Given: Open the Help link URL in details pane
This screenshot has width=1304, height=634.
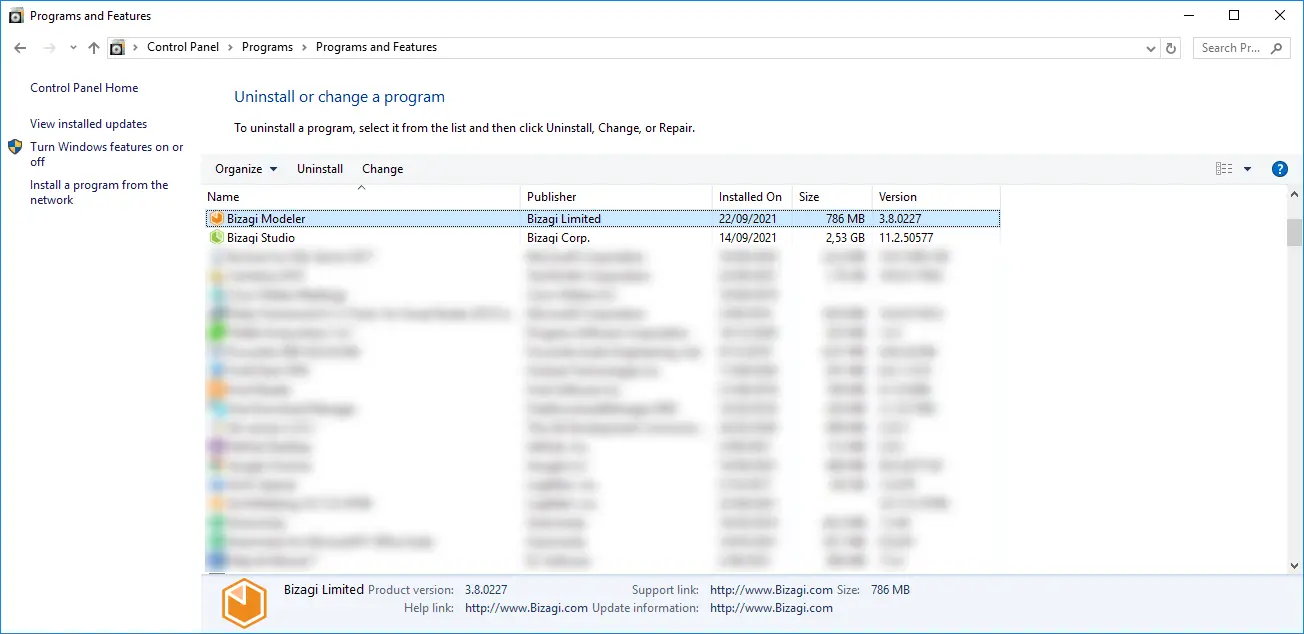Looking at the screenshot, I should click(527, 608).
